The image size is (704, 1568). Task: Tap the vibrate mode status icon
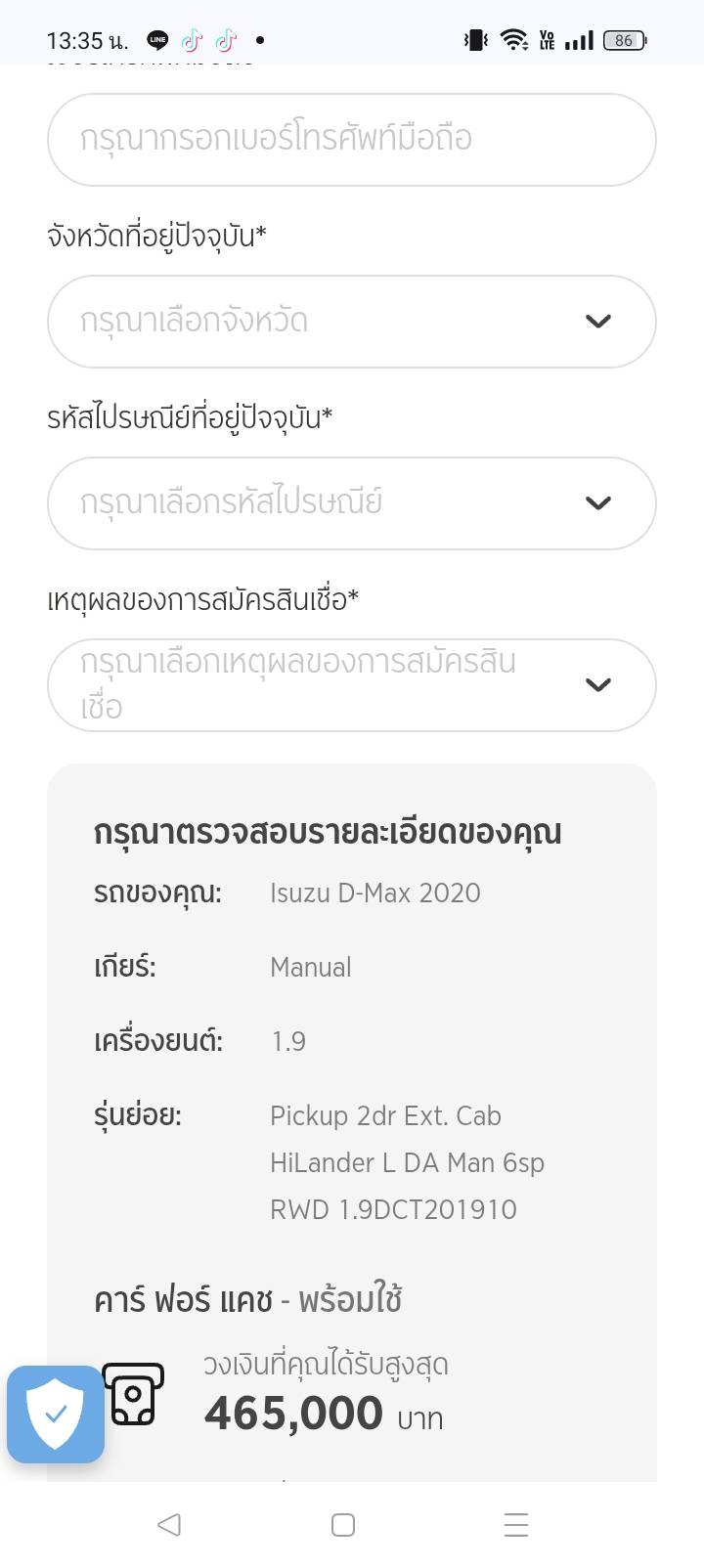[476, 40]
